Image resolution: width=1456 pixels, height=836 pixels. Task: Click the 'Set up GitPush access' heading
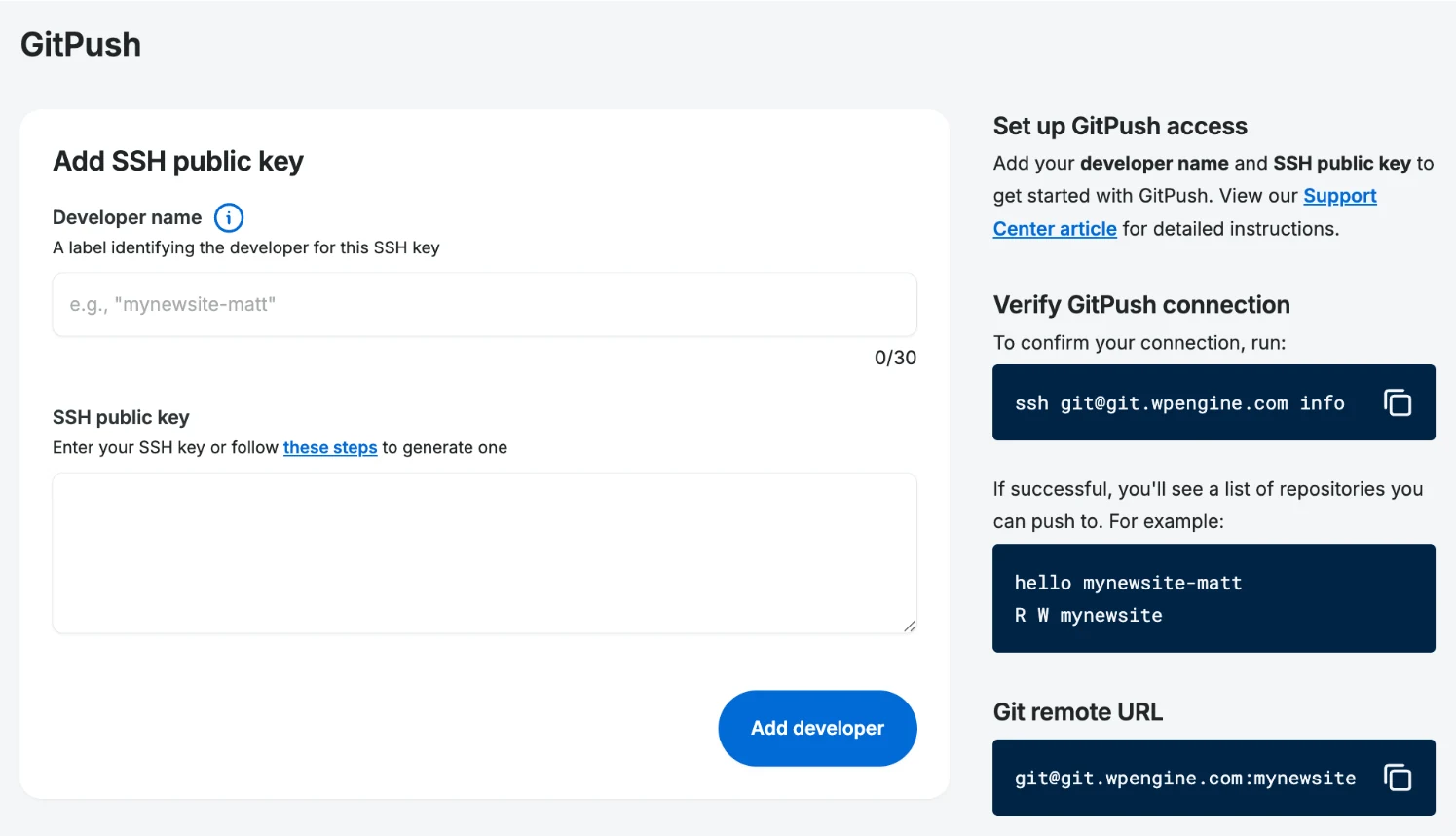point(1120,126)
